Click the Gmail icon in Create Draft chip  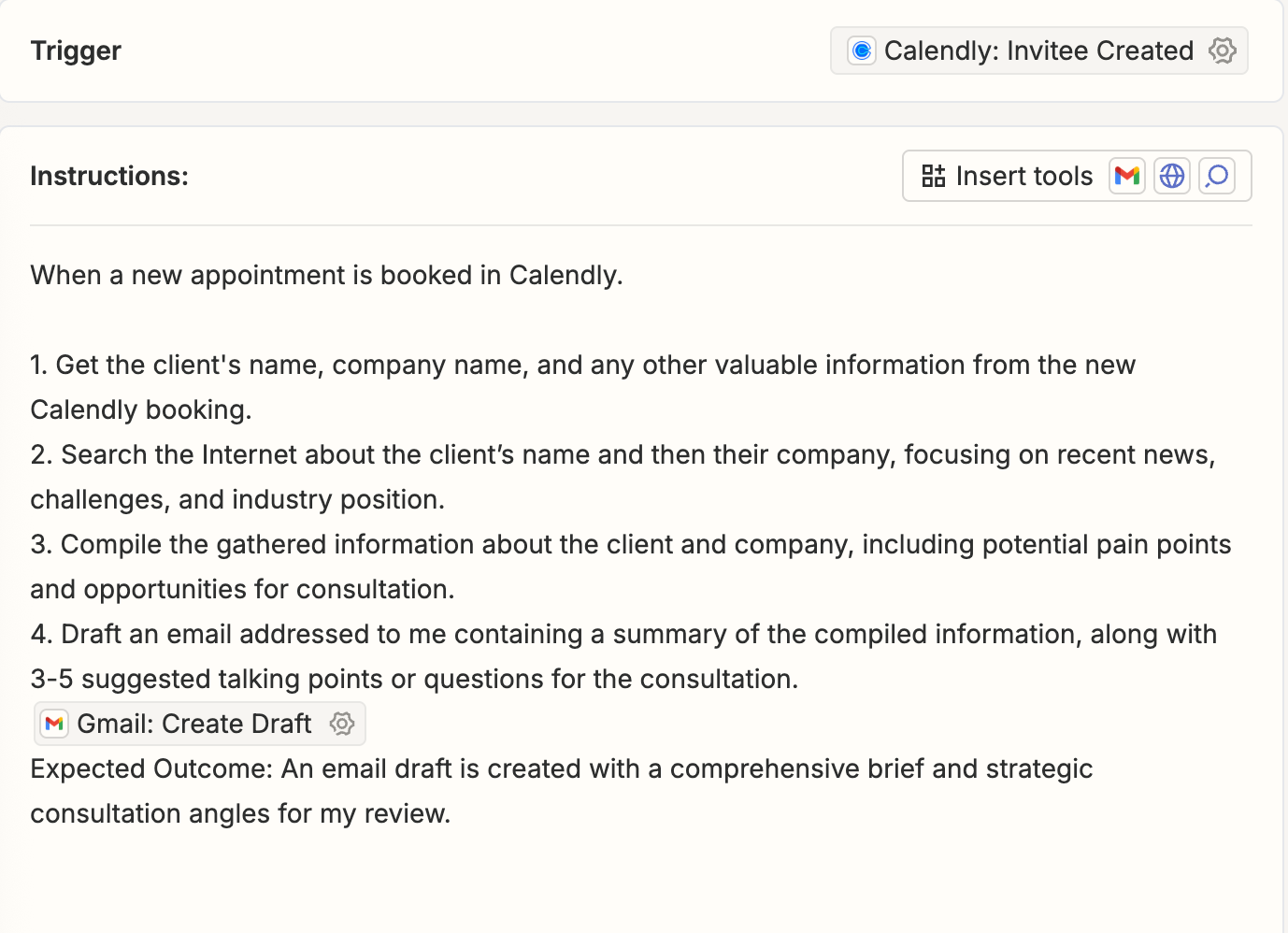coord(54,724)
